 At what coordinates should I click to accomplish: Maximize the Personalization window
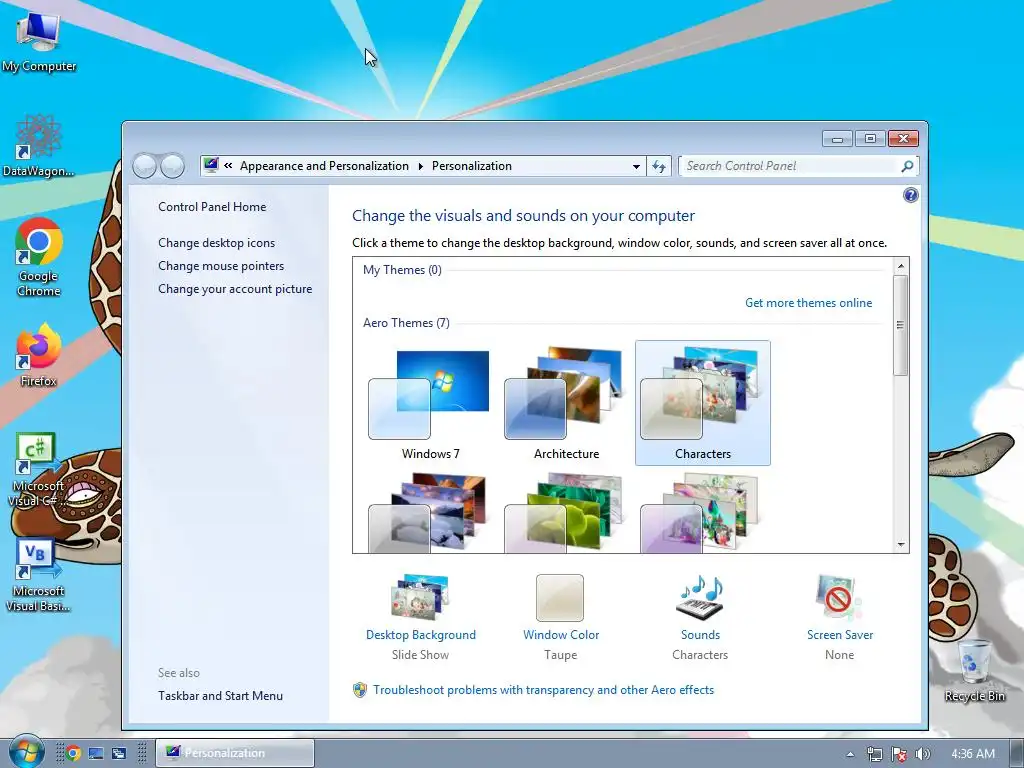click(x=870, y=138)
